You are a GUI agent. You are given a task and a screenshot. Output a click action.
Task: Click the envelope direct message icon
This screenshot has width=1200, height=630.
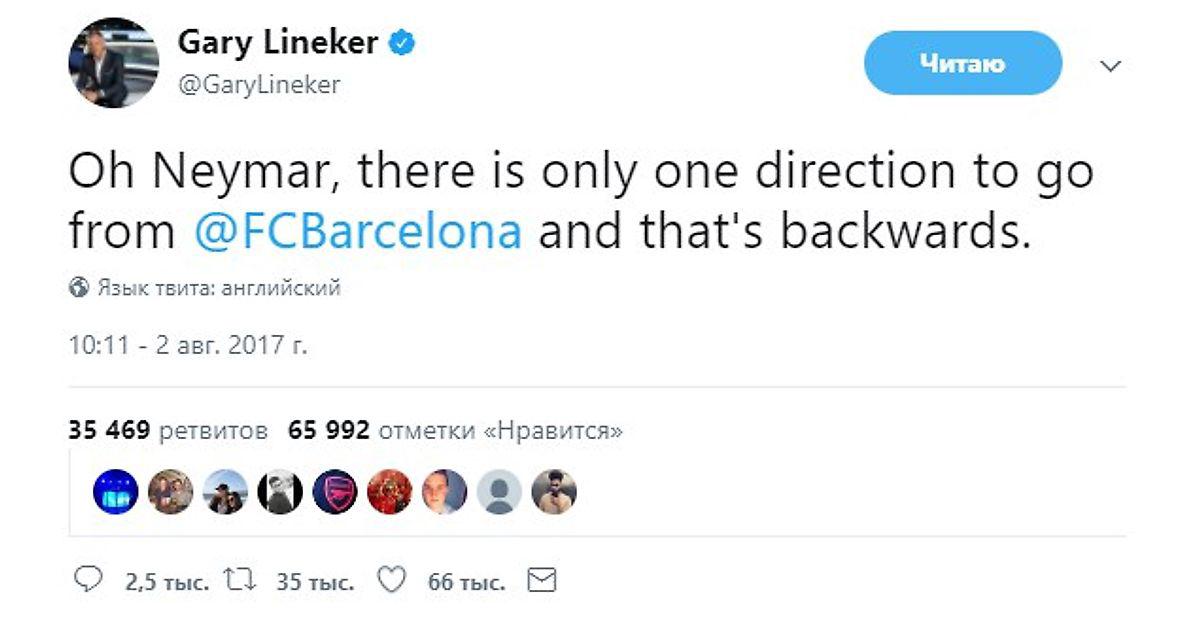pos(541,580)
